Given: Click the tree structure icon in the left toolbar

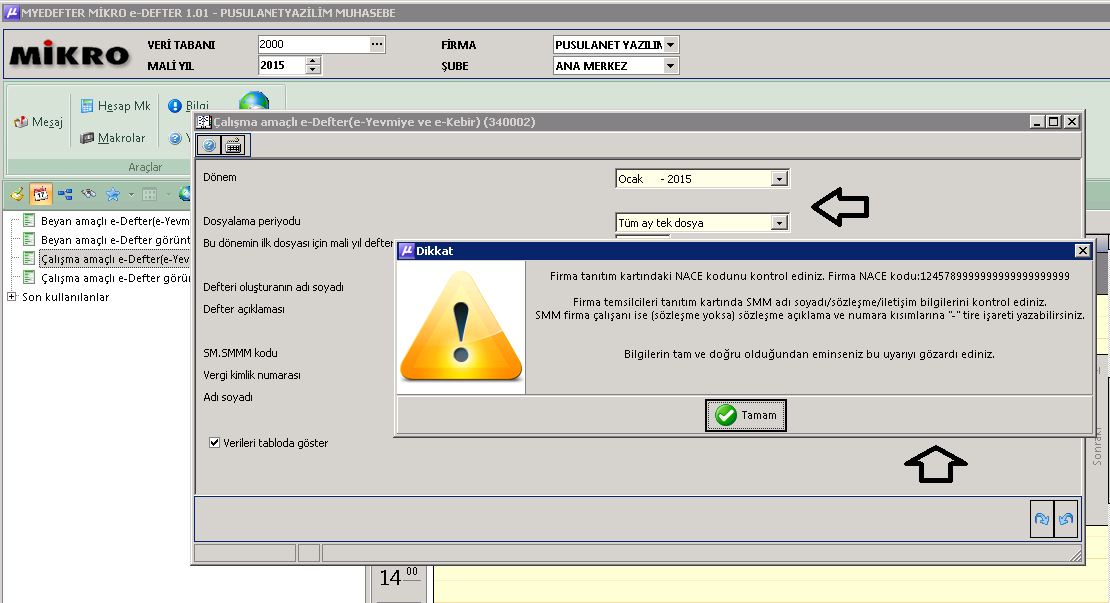Looking at the screenshot, I should [65, 193].
